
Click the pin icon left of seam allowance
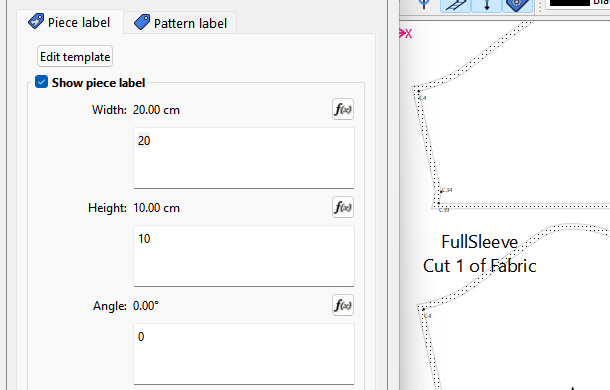(x=424, y=5)
